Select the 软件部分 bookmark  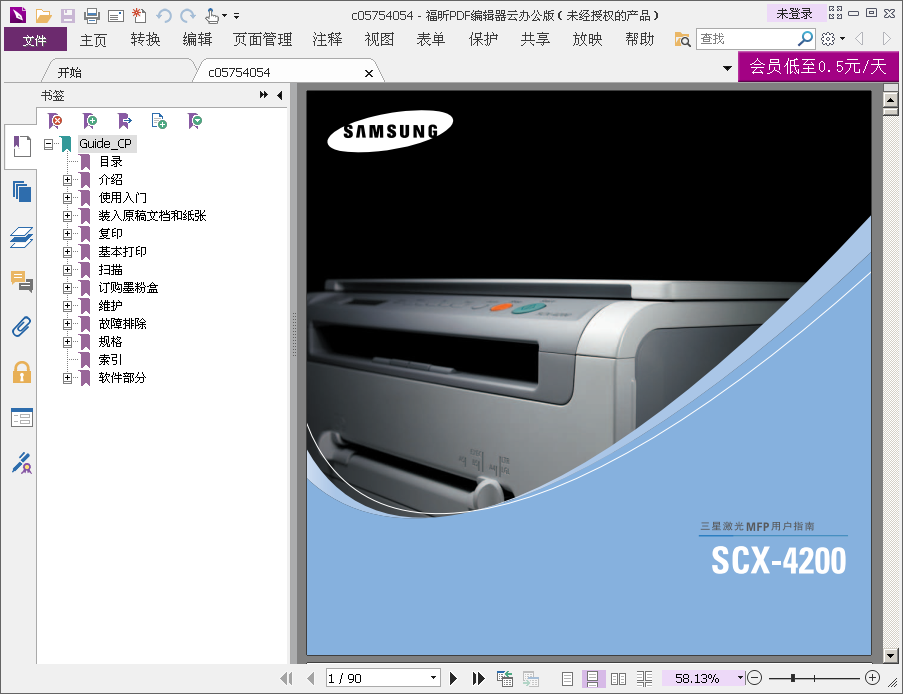pos(122,378)
